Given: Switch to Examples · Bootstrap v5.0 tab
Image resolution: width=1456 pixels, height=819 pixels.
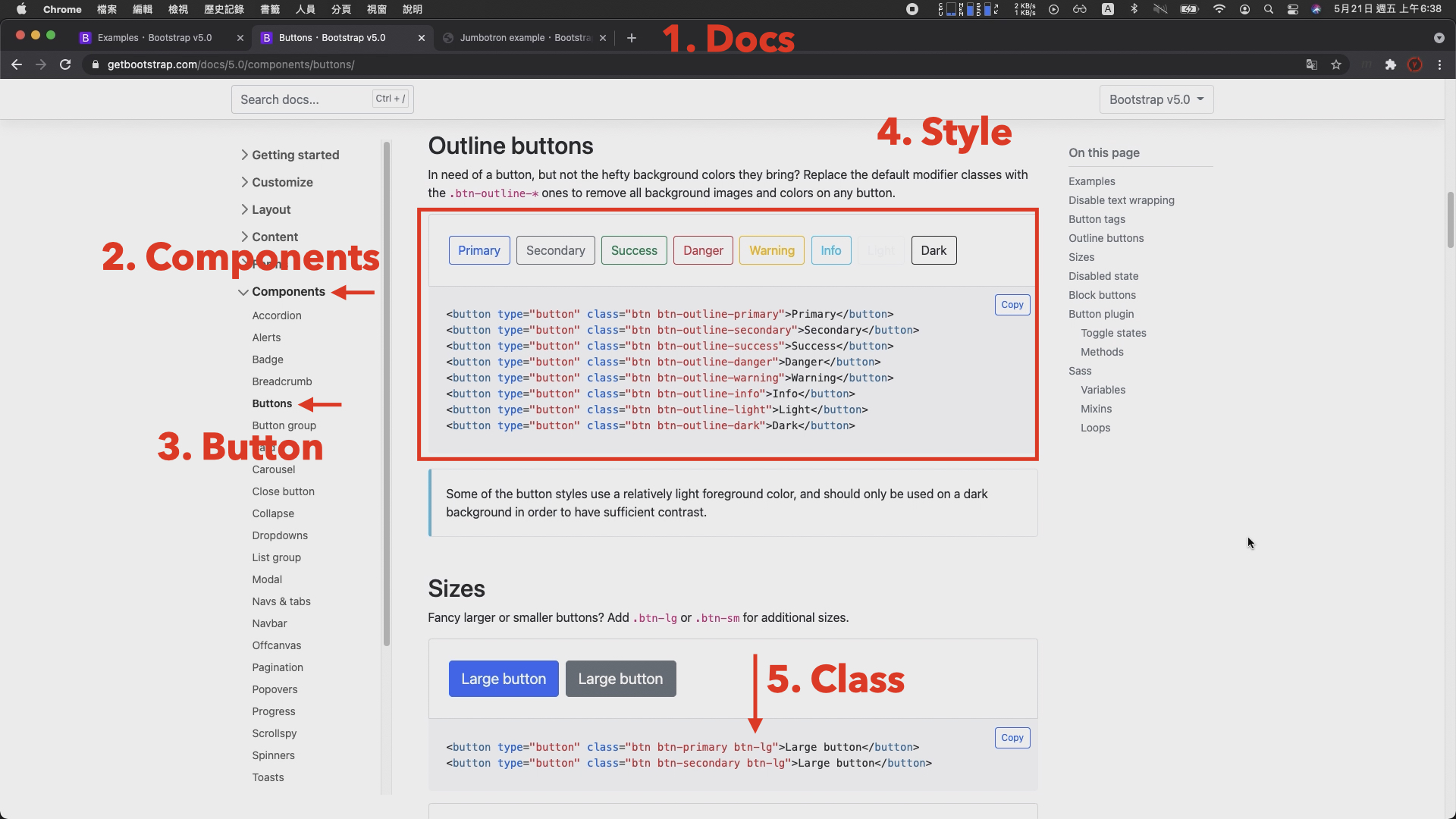Looking at the screenshot, I should coord(155,38).
